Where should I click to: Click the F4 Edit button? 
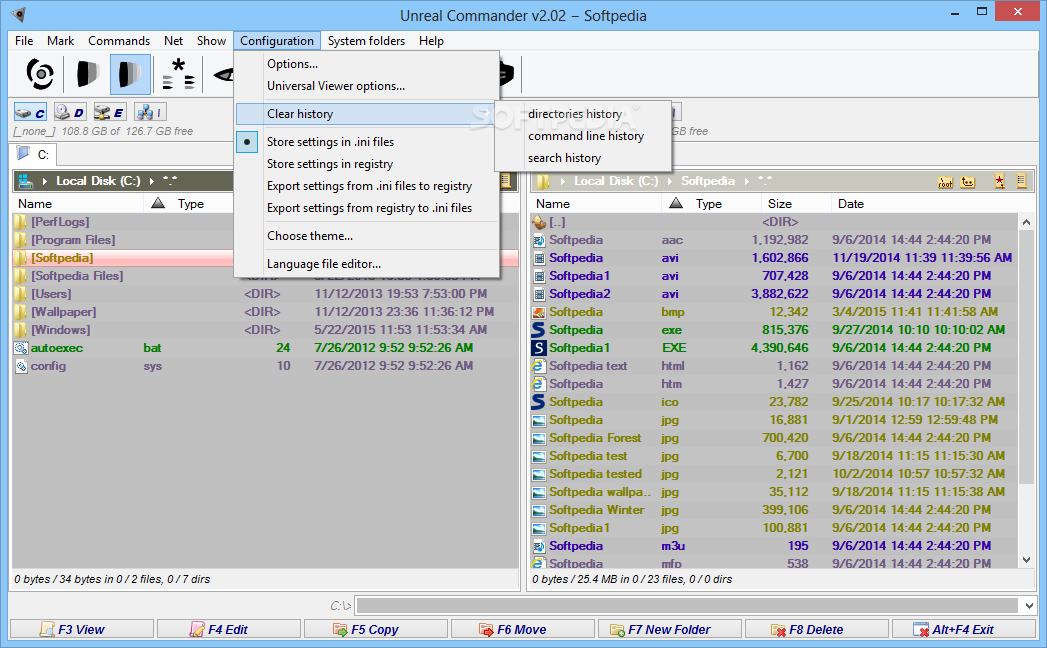coord(228,629)
